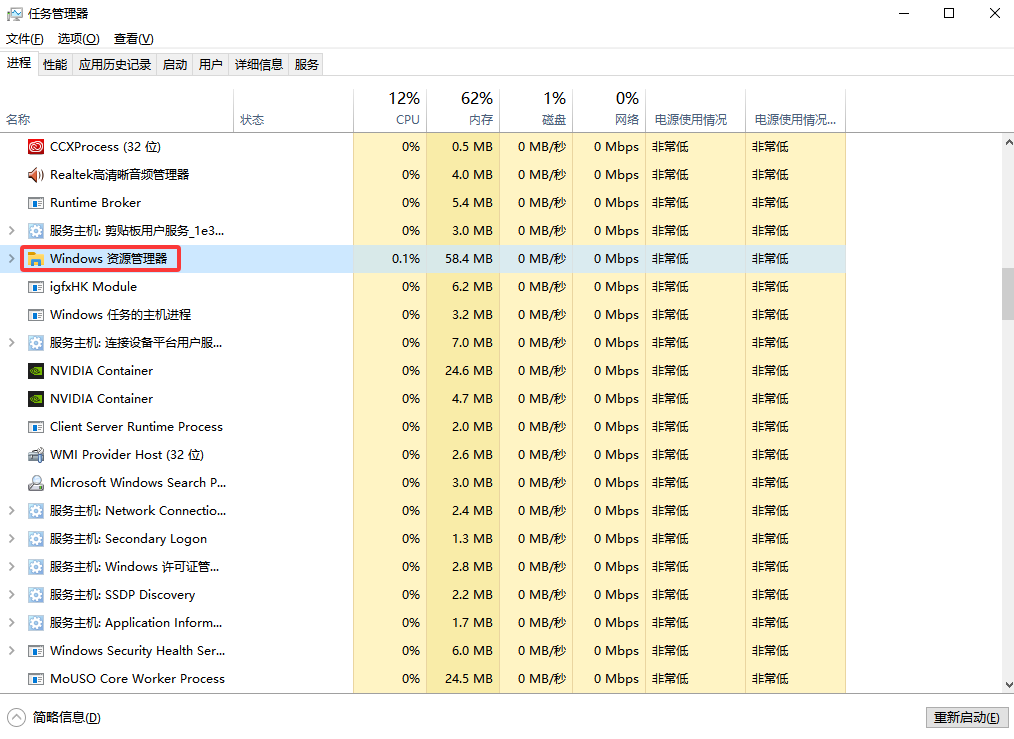Viewport: 1014px width, 739px height.
Task: Click the MoUSO Core Worker Process icon
Action: [x=36, y=679]
